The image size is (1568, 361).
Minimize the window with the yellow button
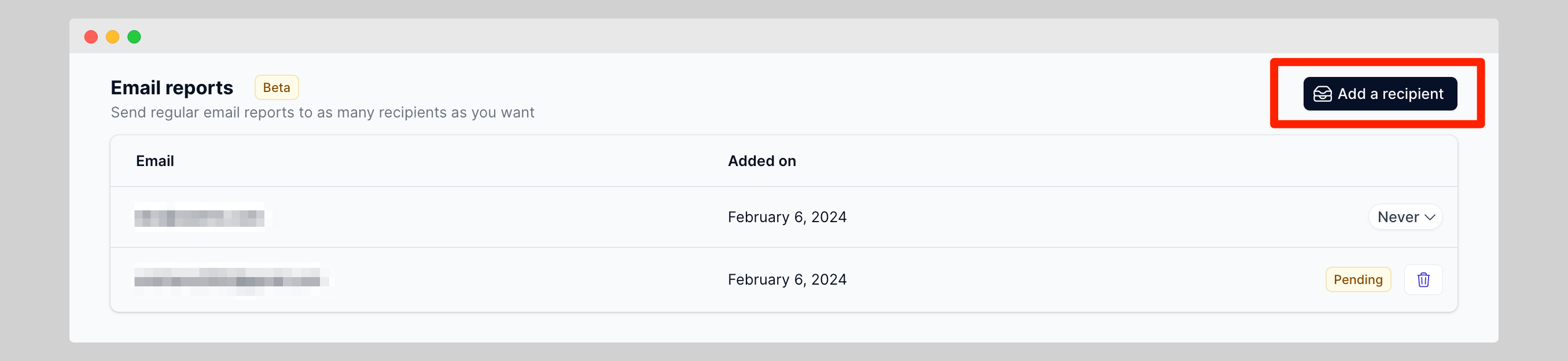click(113, 37)
